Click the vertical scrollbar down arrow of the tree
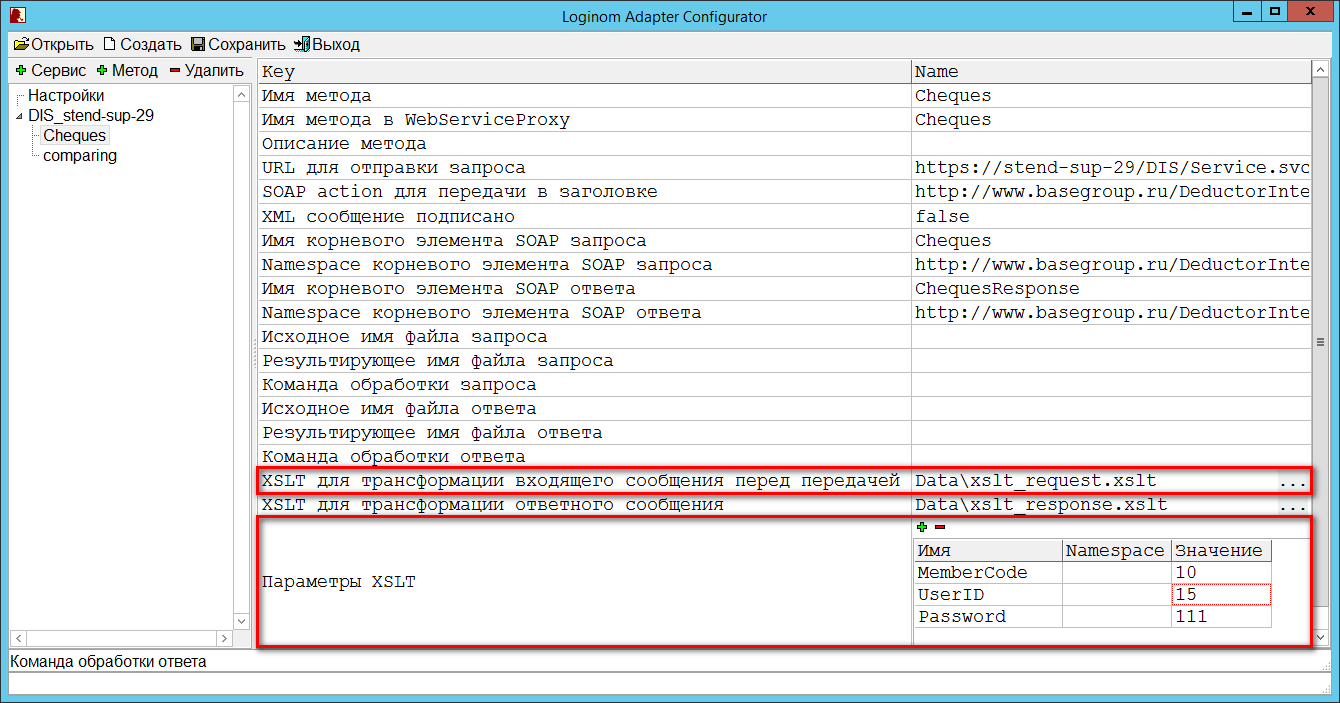Screen dimensions: 1340x703 (x=241, y=620)
